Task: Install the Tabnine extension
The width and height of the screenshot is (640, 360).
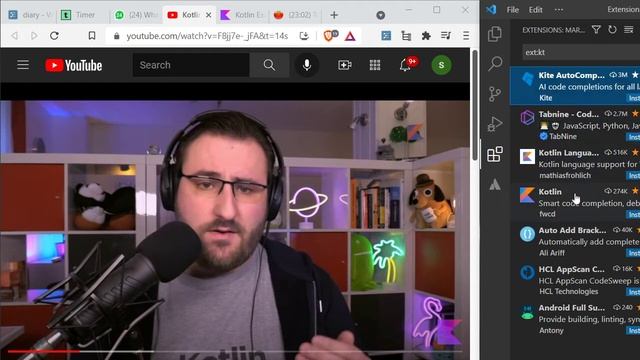Action: coord(633,137)
